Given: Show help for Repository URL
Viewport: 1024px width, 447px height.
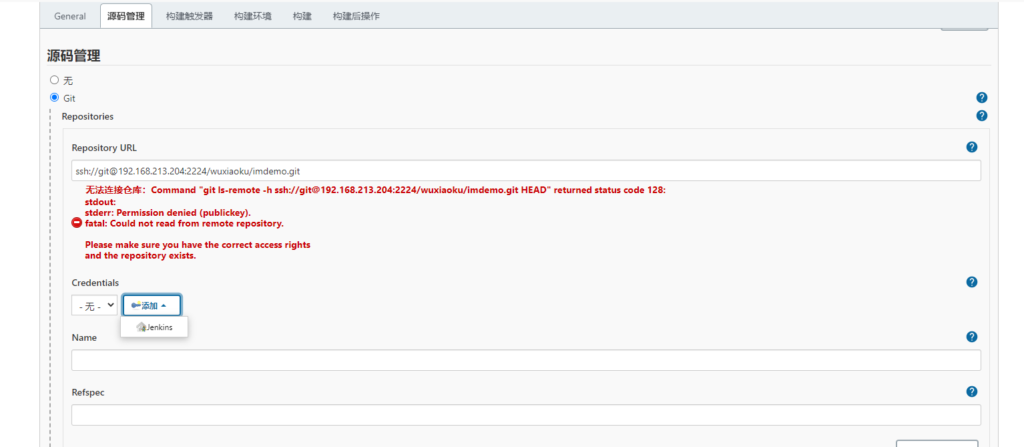Looking at the screenshot, I should point(971,147).
